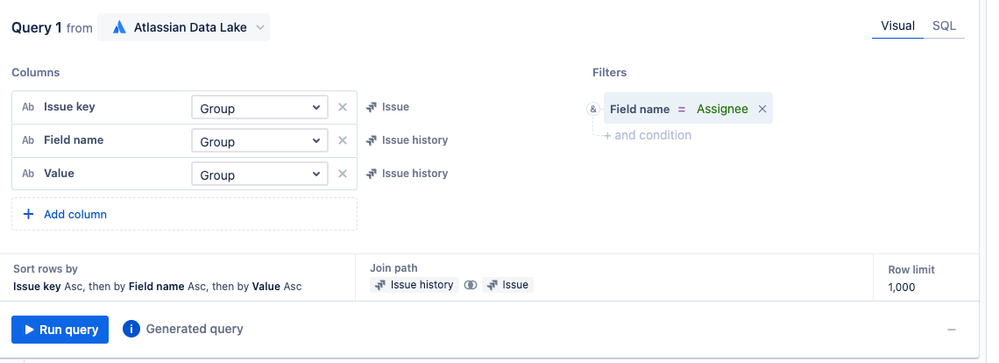999x363 pixels.
Task: Switch to the SQL tab
Action: pyautogui.click(x=944, y=26)
